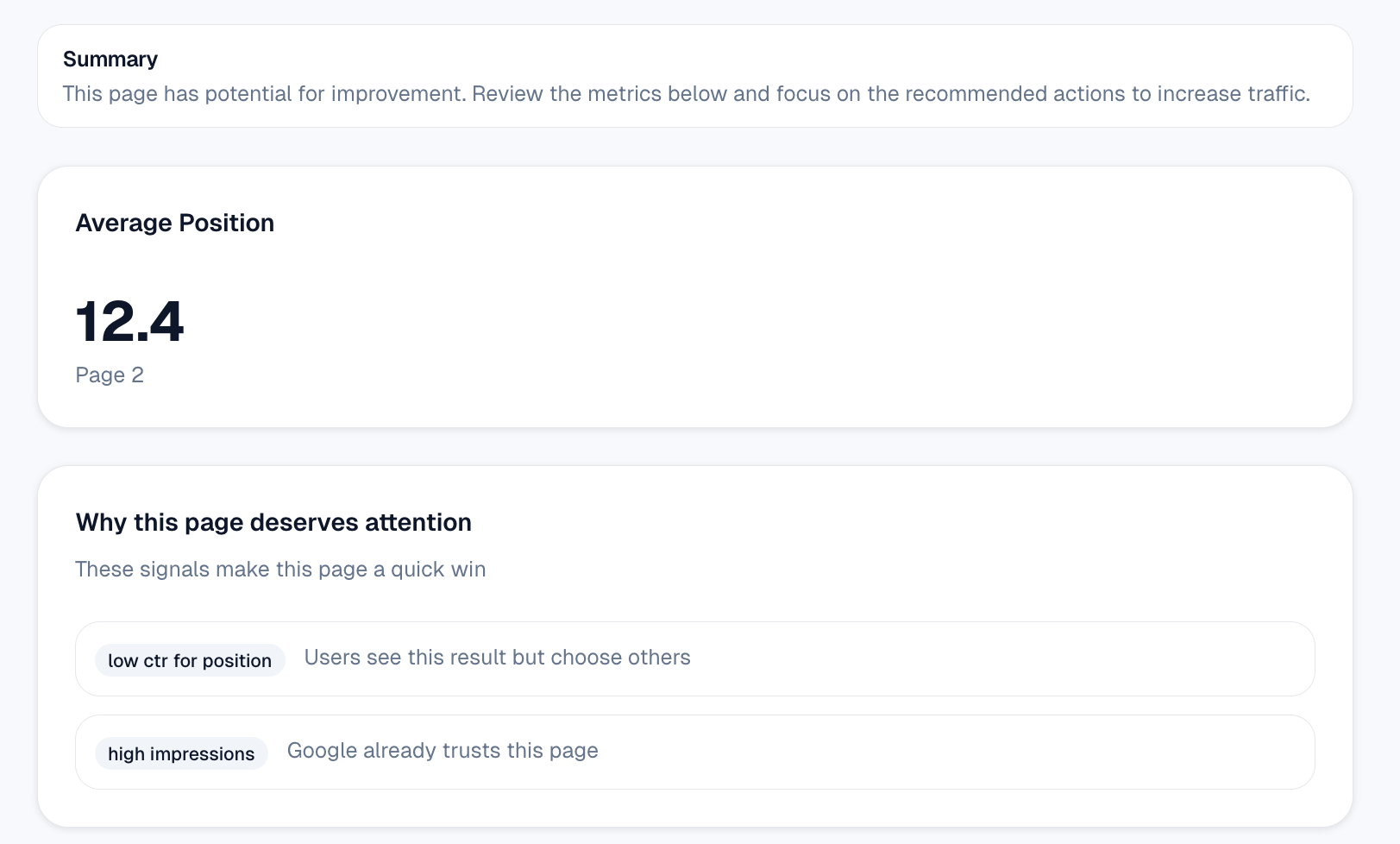Click "These signals make this page" subtitle
The image size is (1400, 844).
[x=222, y=570]
